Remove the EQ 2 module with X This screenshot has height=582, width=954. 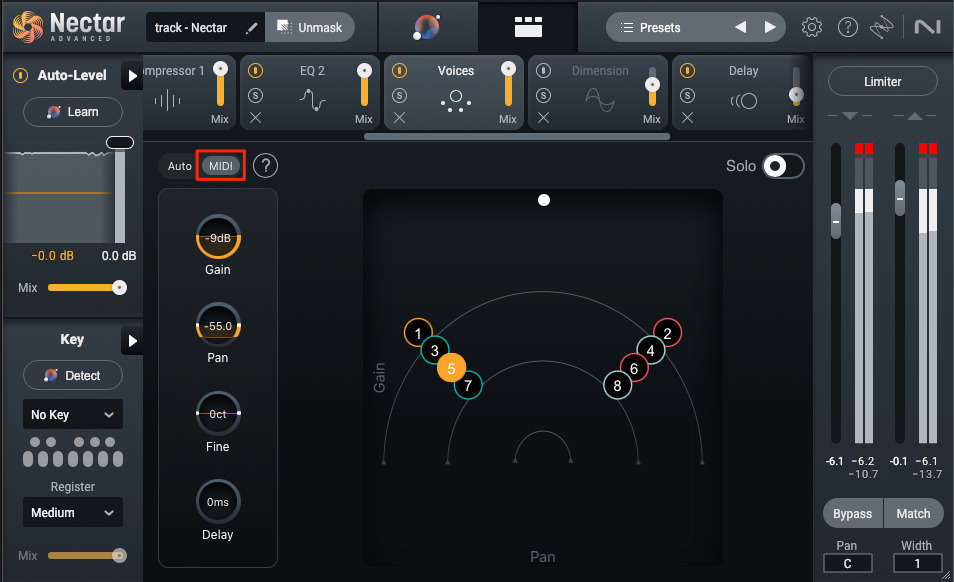click(x=256, y=118)
